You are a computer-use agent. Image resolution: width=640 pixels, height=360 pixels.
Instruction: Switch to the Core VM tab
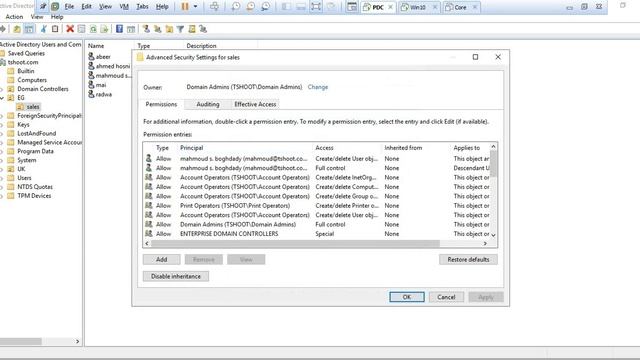click(460, 7)
